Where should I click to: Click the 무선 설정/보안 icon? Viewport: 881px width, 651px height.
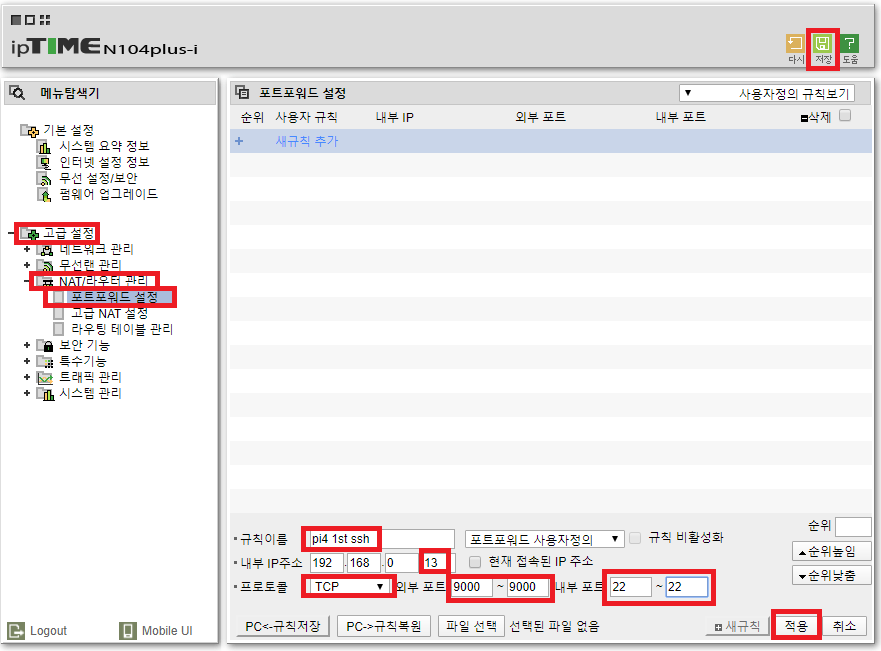tap(44, 179)
